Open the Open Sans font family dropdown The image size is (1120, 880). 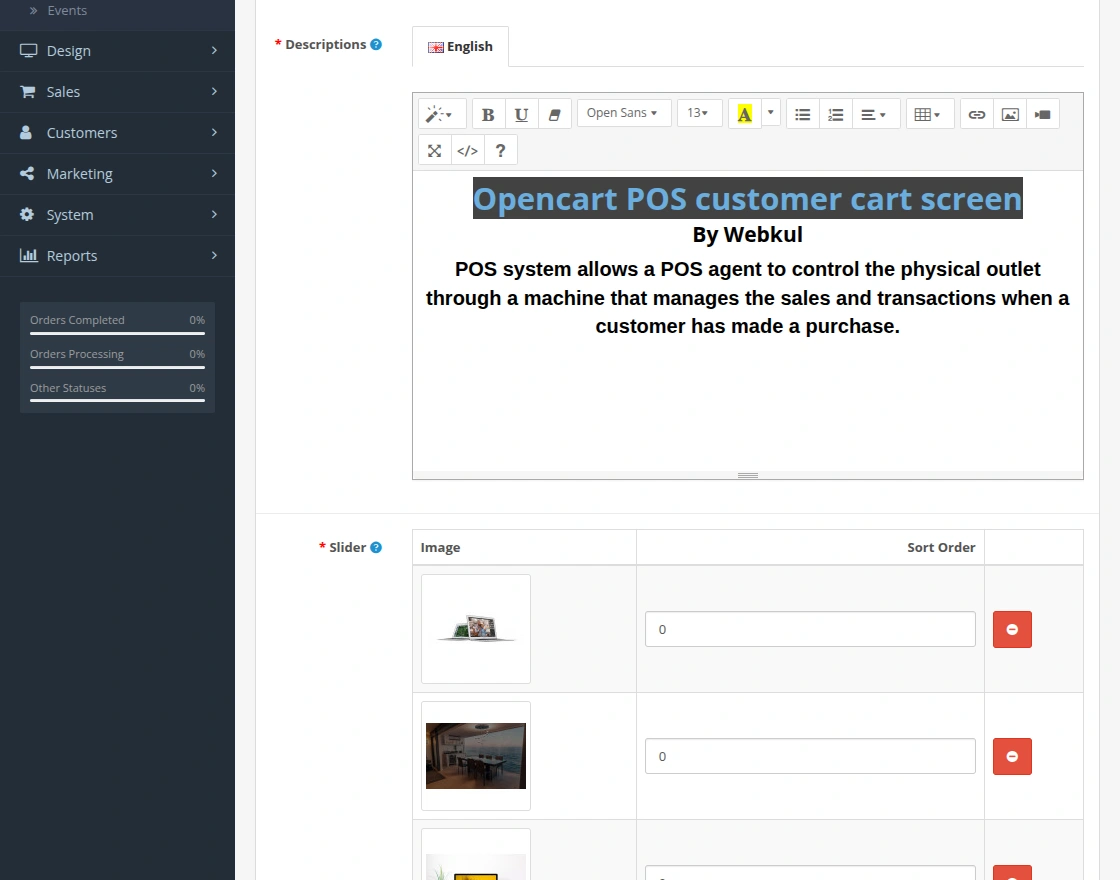(x=623, y=113)
